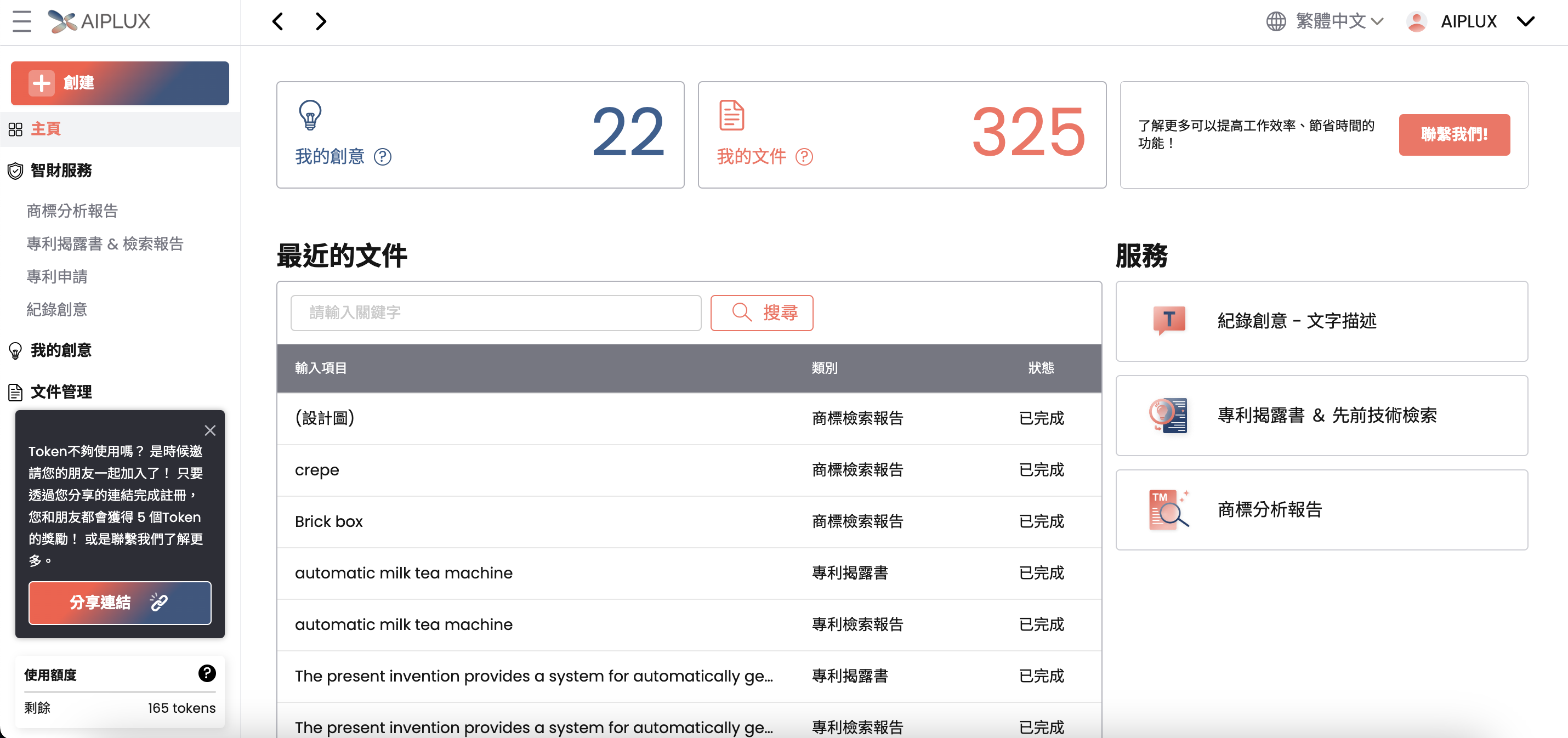Click the 我的文件 card label
Viewport: 1568px width, 738px height.
pos(751,157)
